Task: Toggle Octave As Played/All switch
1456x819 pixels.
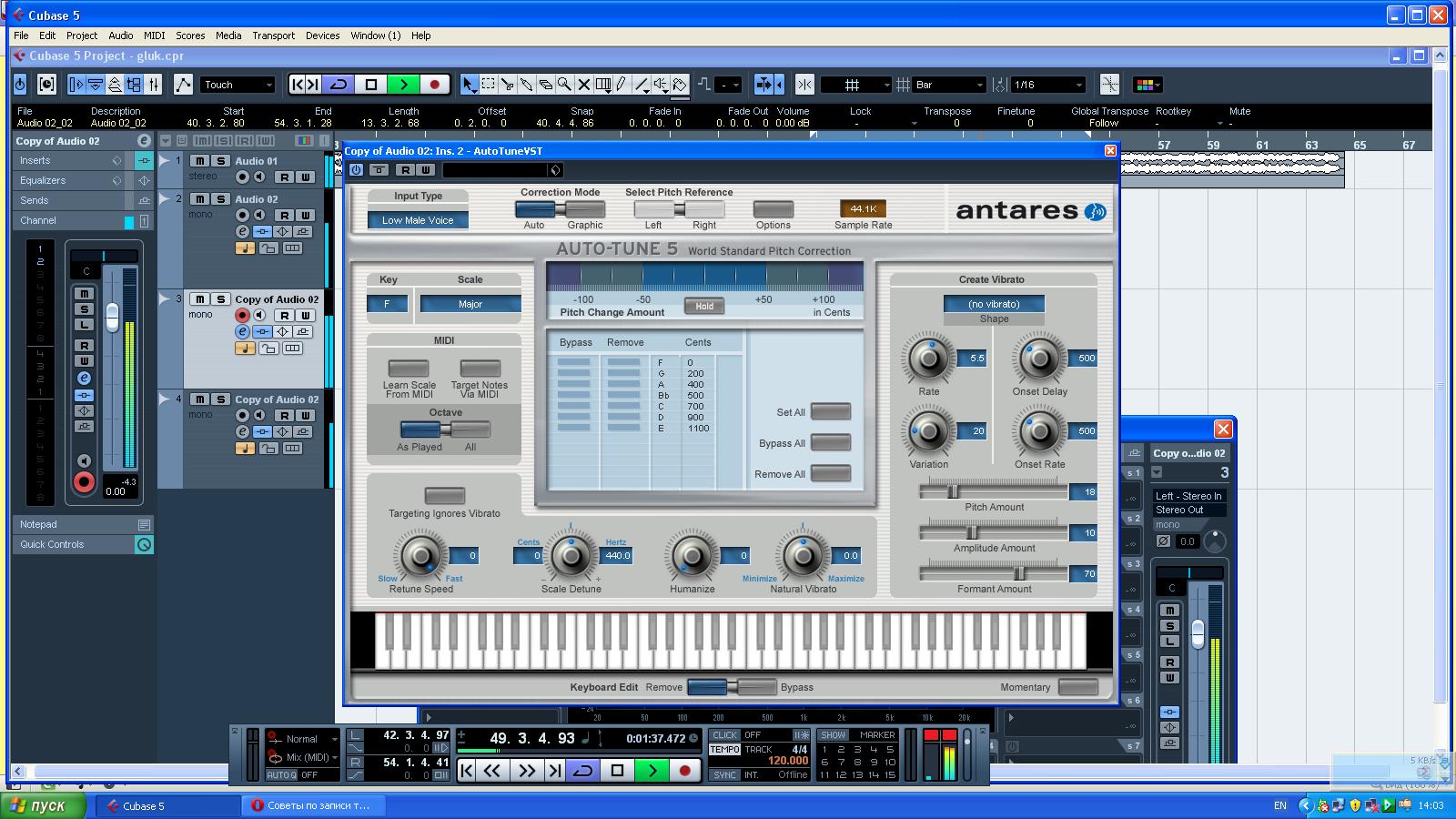Action: pyautogui.click(x=445, y=430)
